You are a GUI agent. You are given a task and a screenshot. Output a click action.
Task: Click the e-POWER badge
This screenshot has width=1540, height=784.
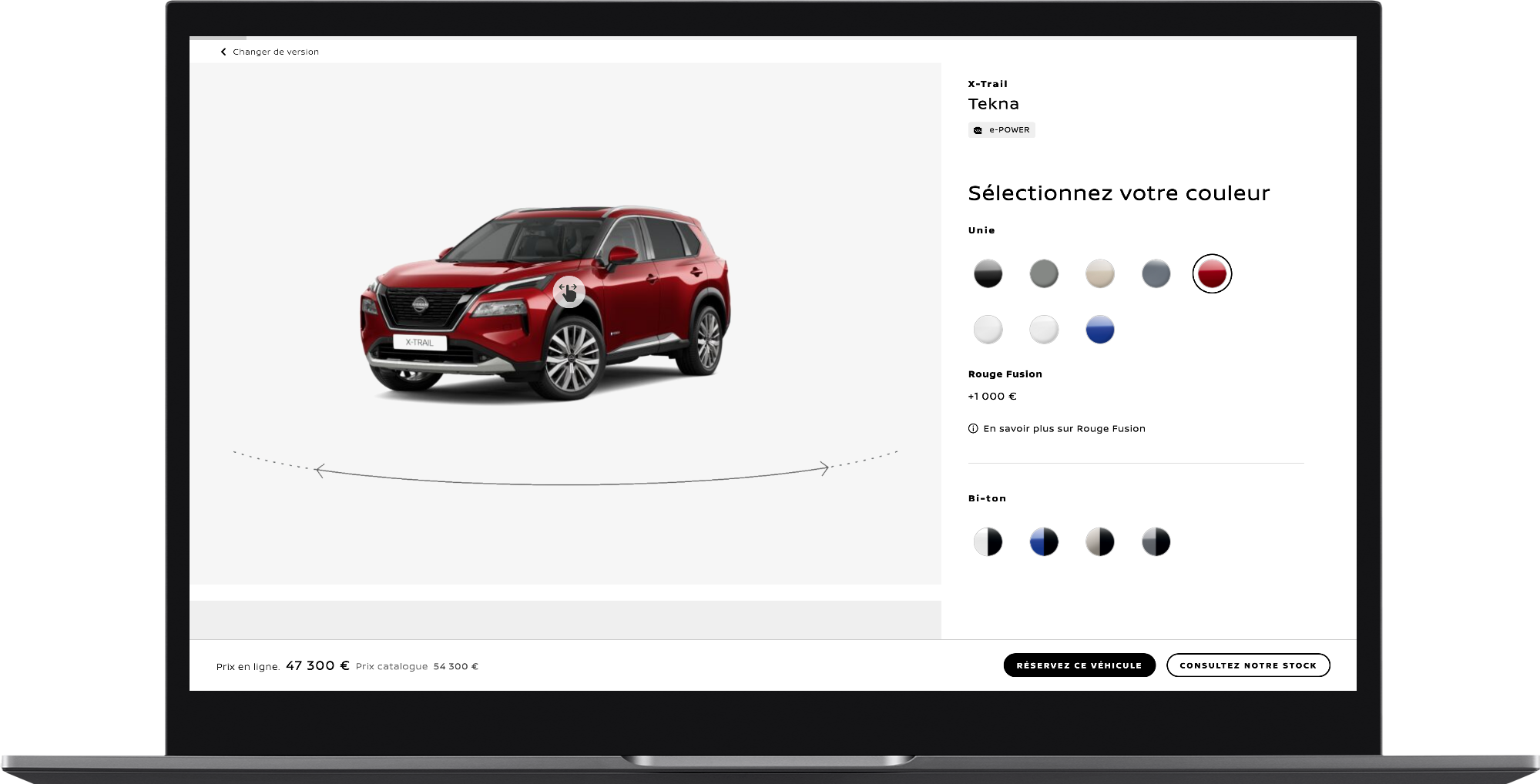click(x=1002, y=130)
